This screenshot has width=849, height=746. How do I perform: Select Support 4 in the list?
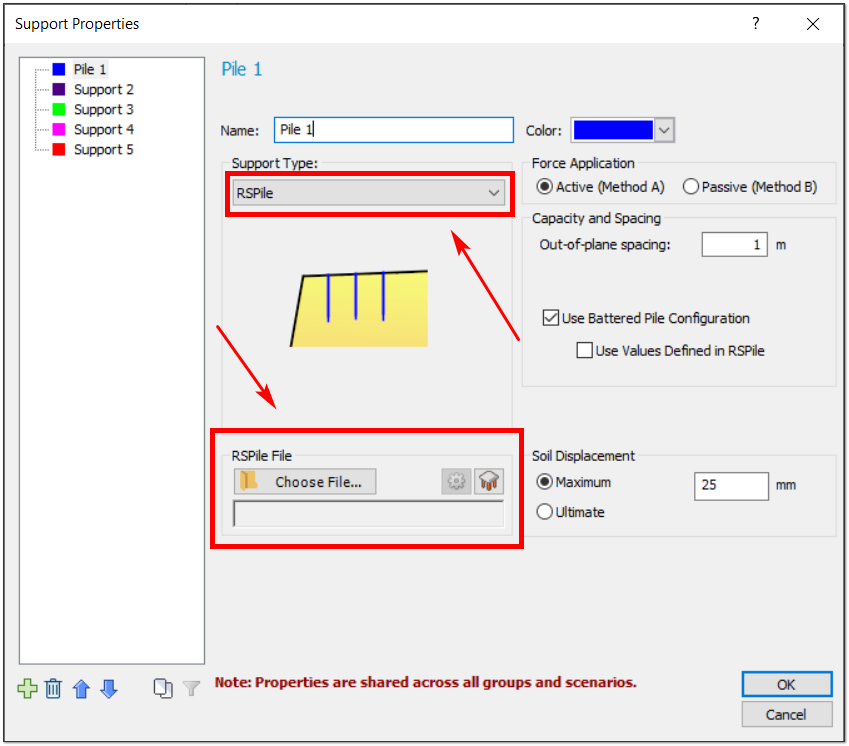pyautogui.click(x=103, y=129)
